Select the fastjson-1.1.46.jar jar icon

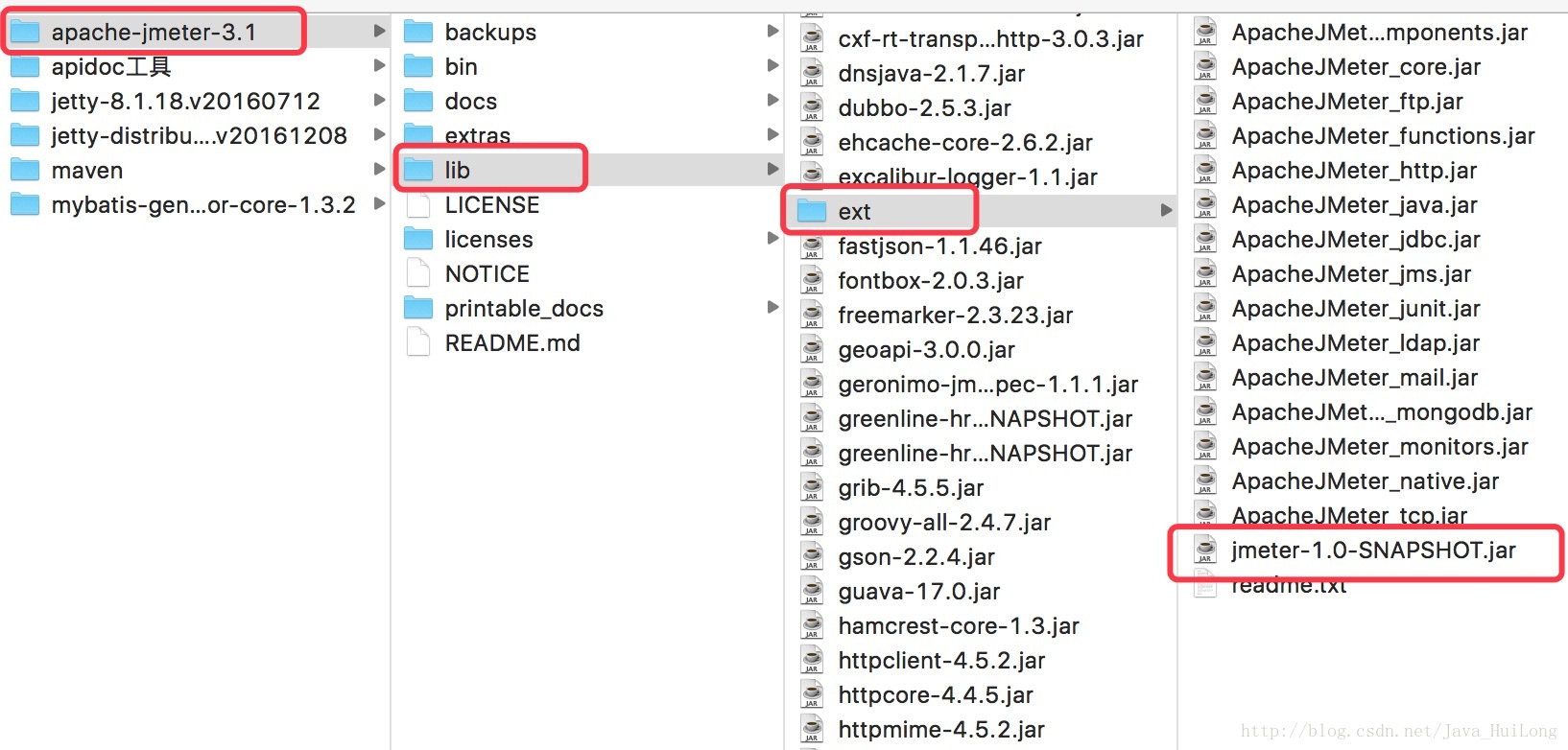(x=812, y=246)
